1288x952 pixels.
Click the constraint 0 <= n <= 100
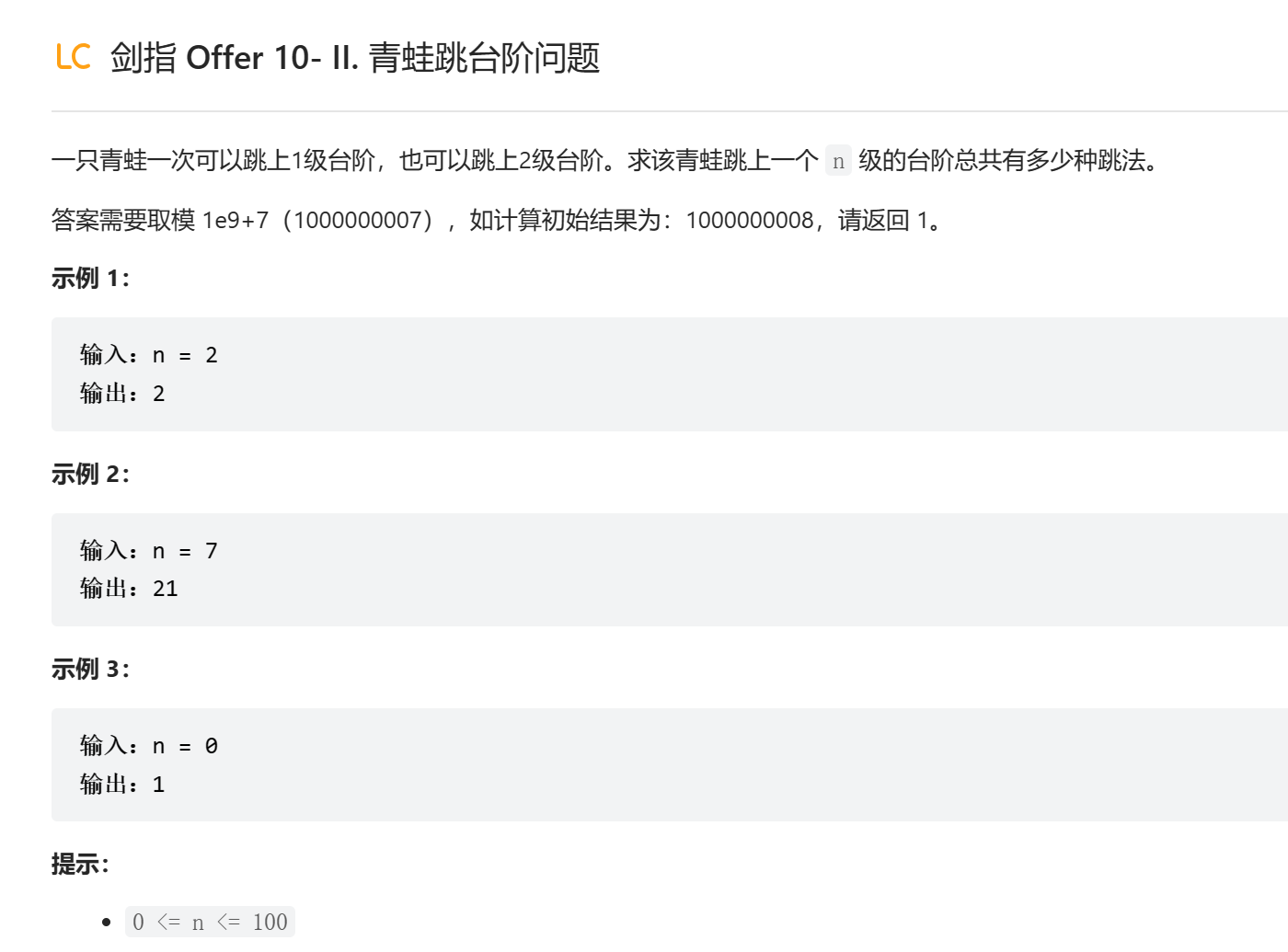[210, 923]
